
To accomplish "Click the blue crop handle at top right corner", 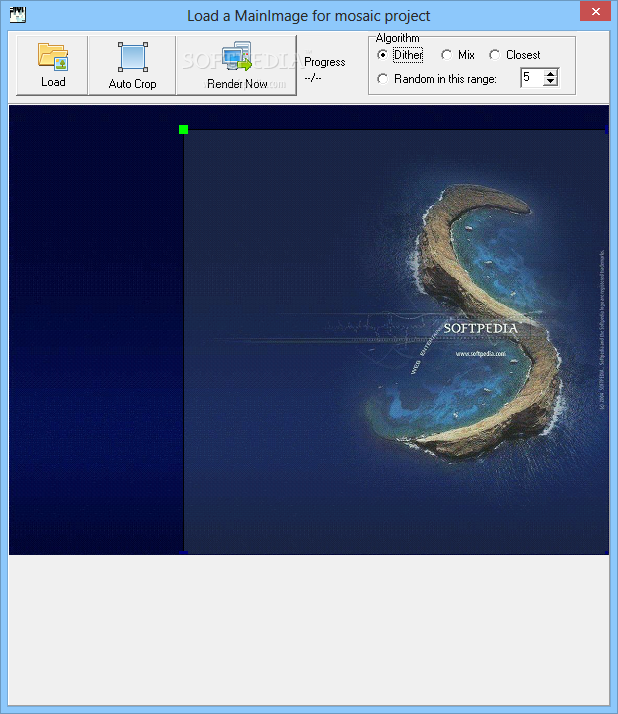I will (x=607, y=130).
